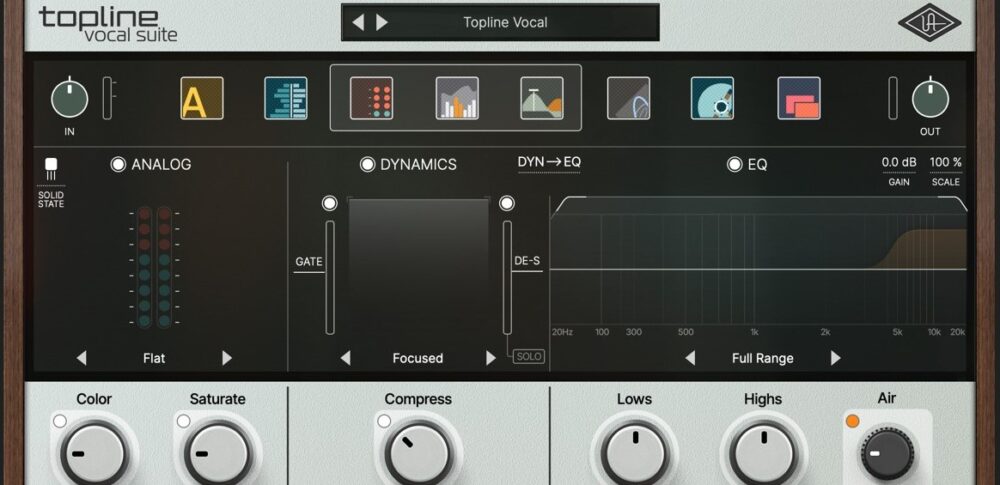This screenshot has width=1000, height=485.
Task: Toggle the De-S enable button
Action: [x=506, y=204]
